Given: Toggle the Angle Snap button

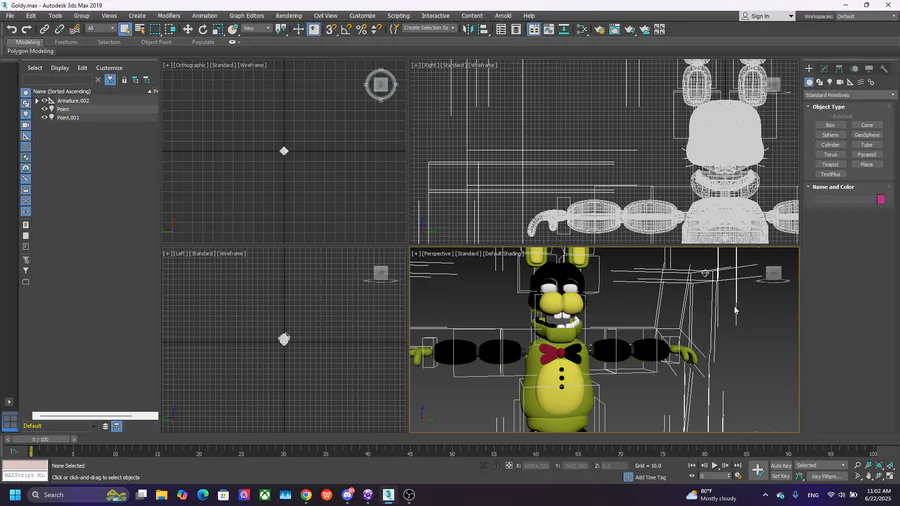Looking at the screenshot, I should (346, 29).
